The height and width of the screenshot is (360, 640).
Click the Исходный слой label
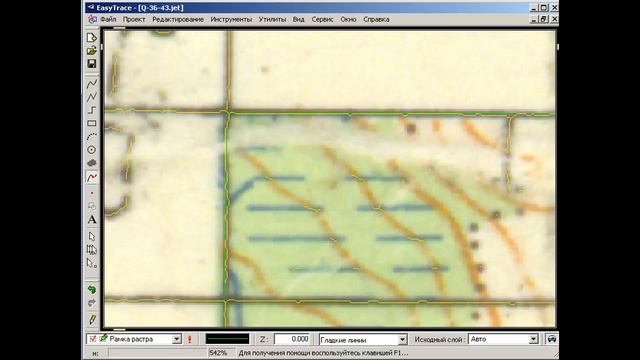440,339
